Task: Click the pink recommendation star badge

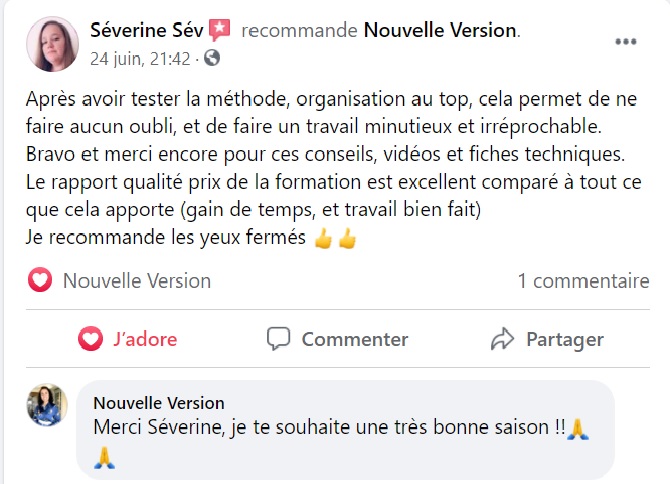Action: point(219,31)
